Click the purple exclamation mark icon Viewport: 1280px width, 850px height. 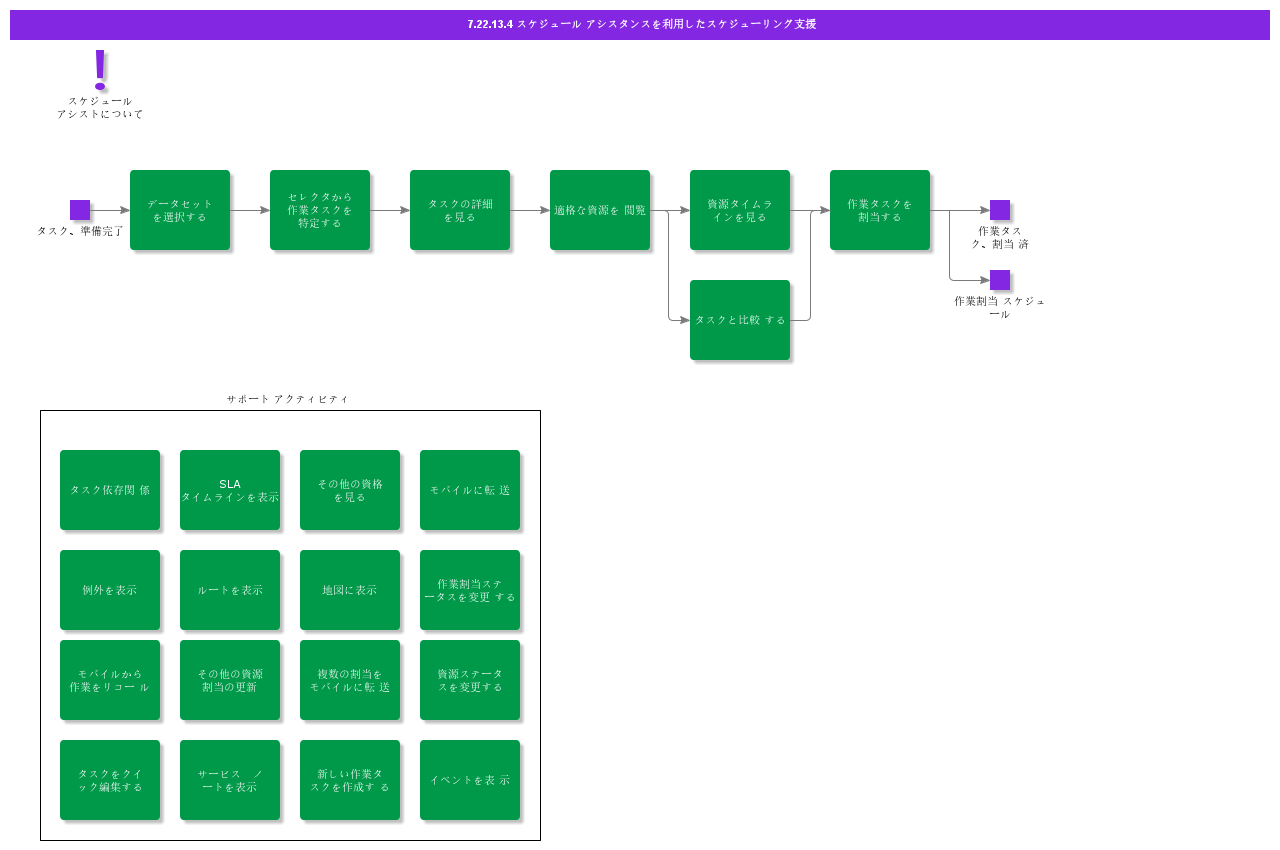[100, 68]
